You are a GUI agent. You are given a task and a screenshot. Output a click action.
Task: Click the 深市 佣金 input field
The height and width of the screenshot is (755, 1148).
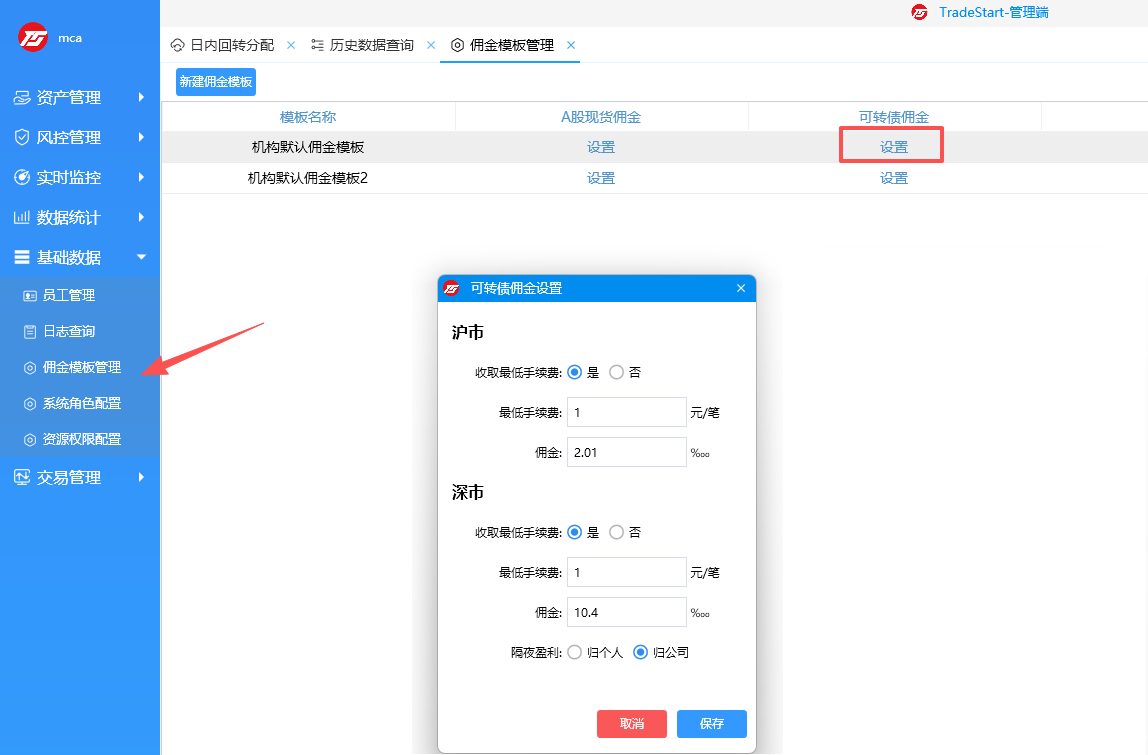click(x=626, y=611)
